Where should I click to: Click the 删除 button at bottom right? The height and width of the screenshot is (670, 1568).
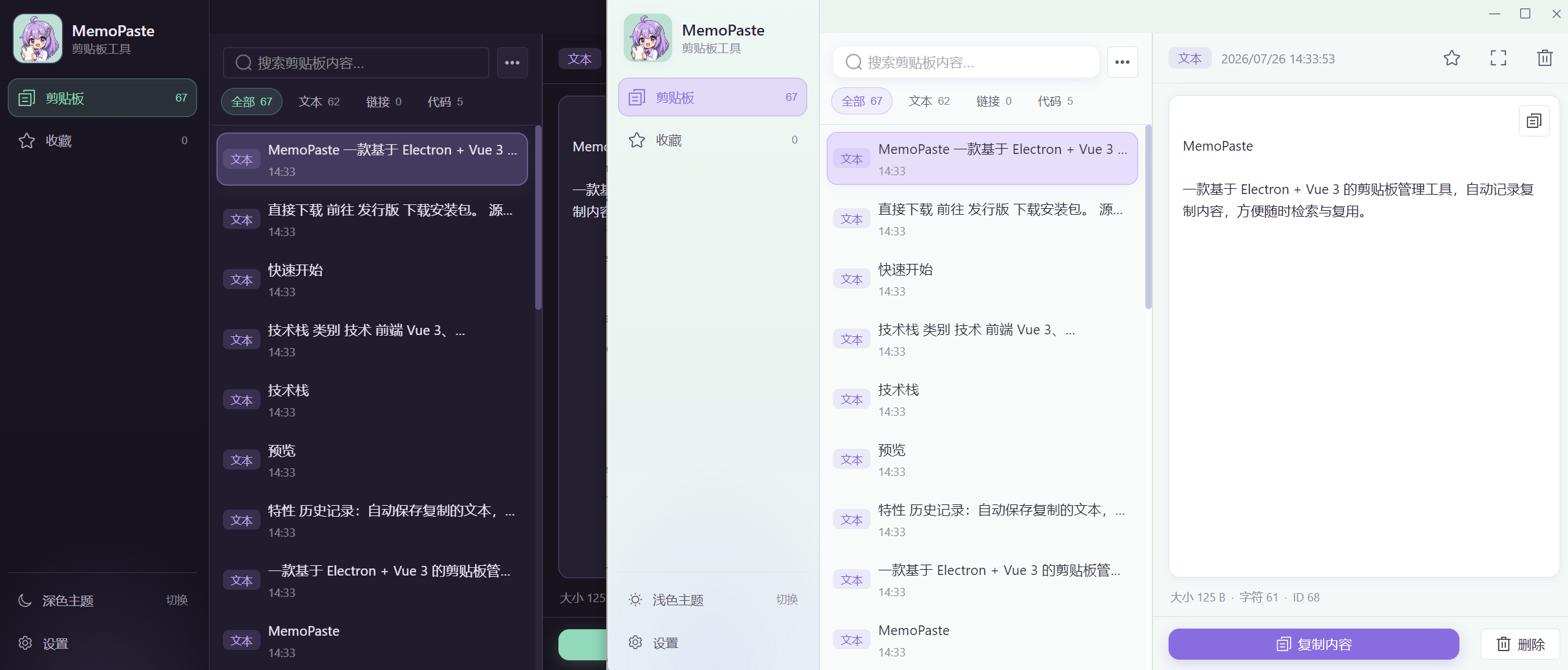point(1521,644)
